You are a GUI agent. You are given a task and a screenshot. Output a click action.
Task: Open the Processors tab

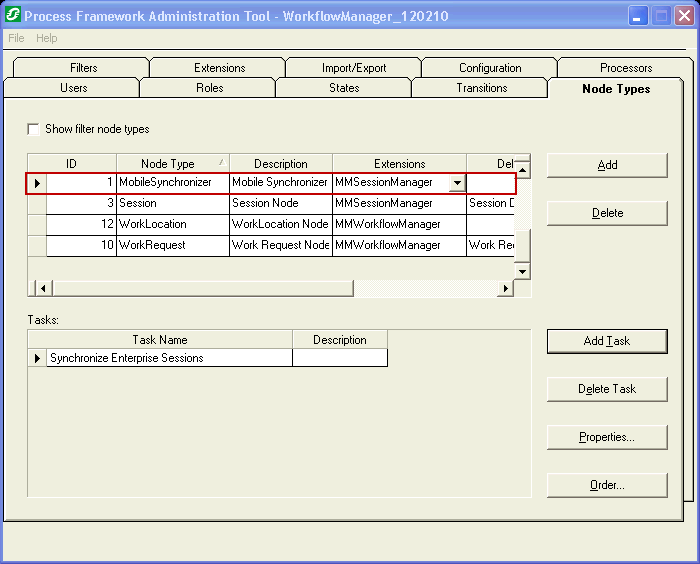tap(625, 68)
